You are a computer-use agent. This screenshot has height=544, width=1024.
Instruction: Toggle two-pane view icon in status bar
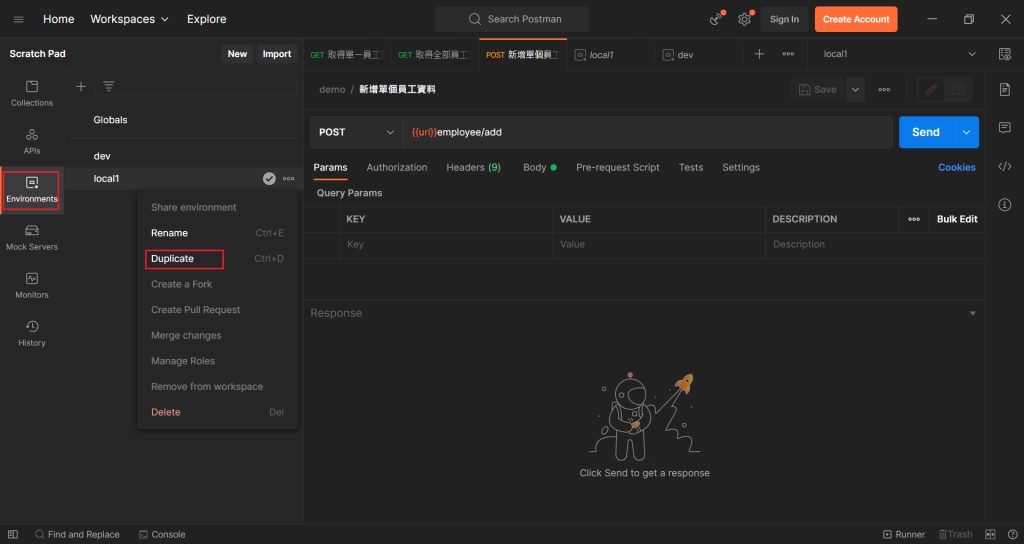tap(990, 534)
